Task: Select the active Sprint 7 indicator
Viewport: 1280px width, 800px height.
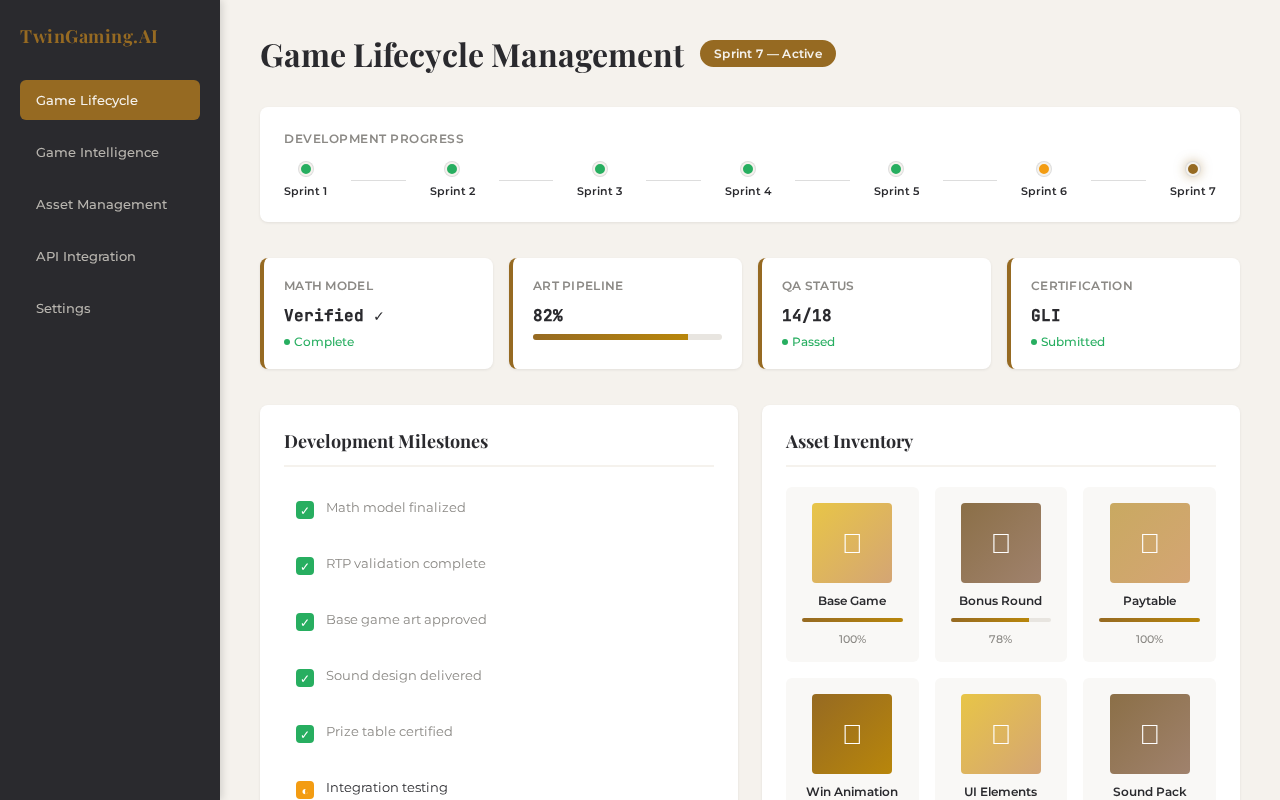Action: [1192, 168]
